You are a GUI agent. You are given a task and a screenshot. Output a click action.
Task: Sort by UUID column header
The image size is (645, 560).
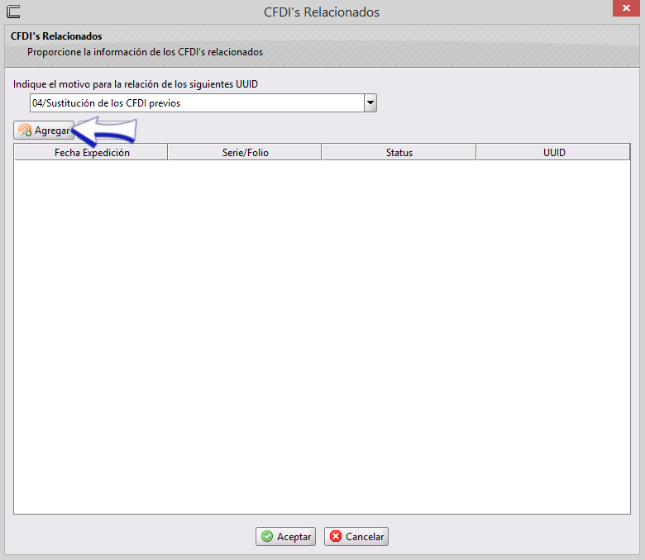(553, 152)
